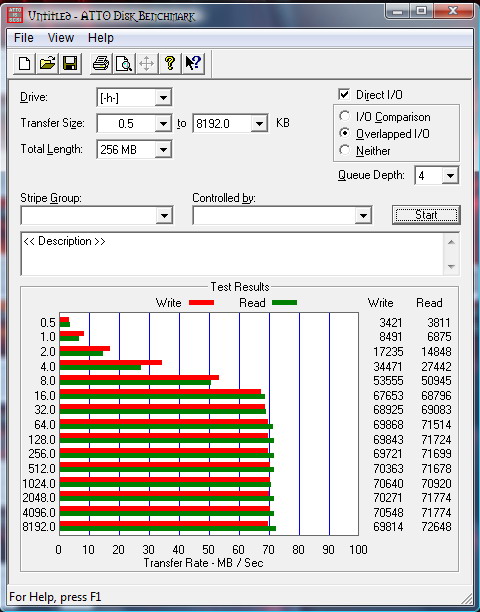Screen dimensions: 480x612
Task: Print the results using printer icon
Action: click(101, 63)
